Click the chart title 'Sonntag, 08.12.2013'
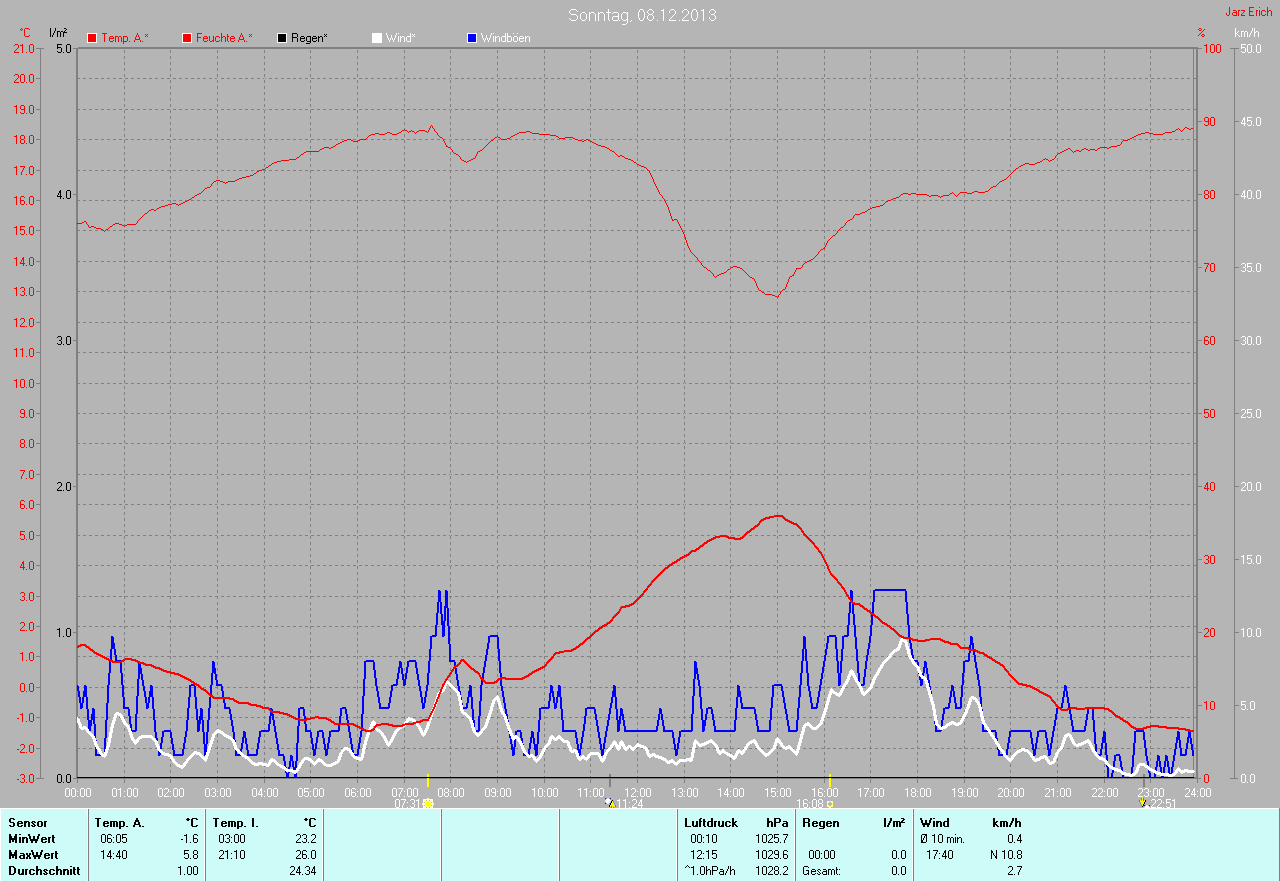 (x=642, y=15)
